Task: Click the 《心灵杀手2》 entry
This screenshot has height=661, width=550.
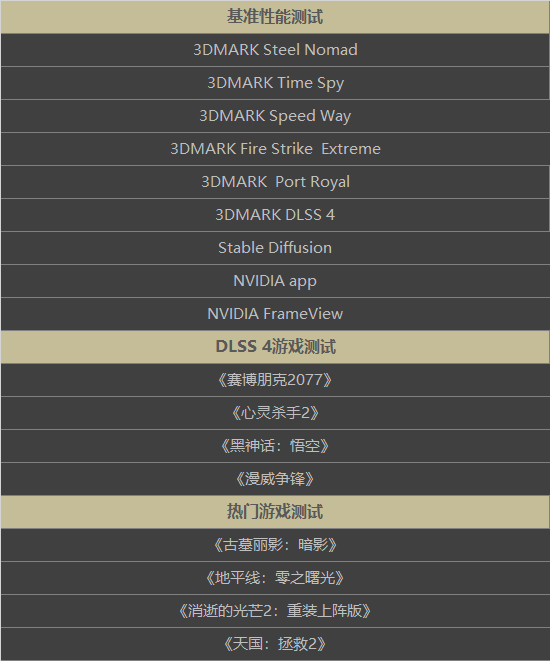Action: coord(275,413)
